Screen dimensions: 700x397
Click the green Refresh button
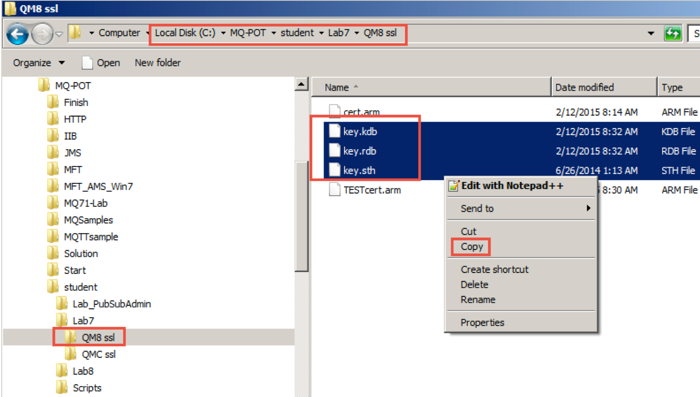coord(673,33)
